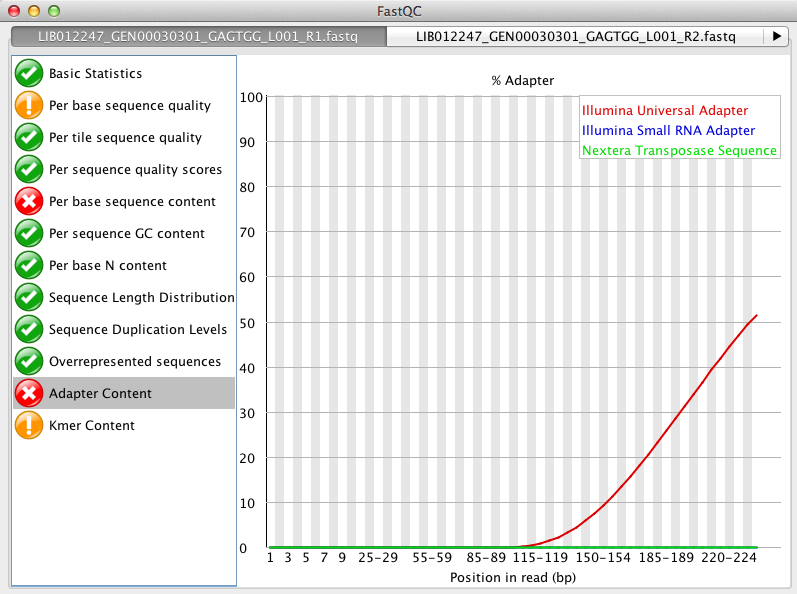Click the green check icon for Per base N content
Viewport: 797px width, 594px height.
(29, 265)
